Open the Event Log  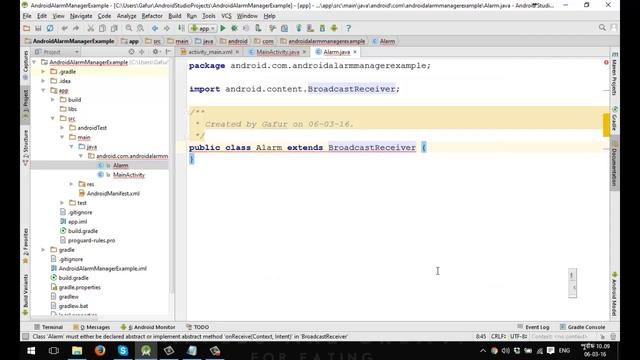click(533, 327)
